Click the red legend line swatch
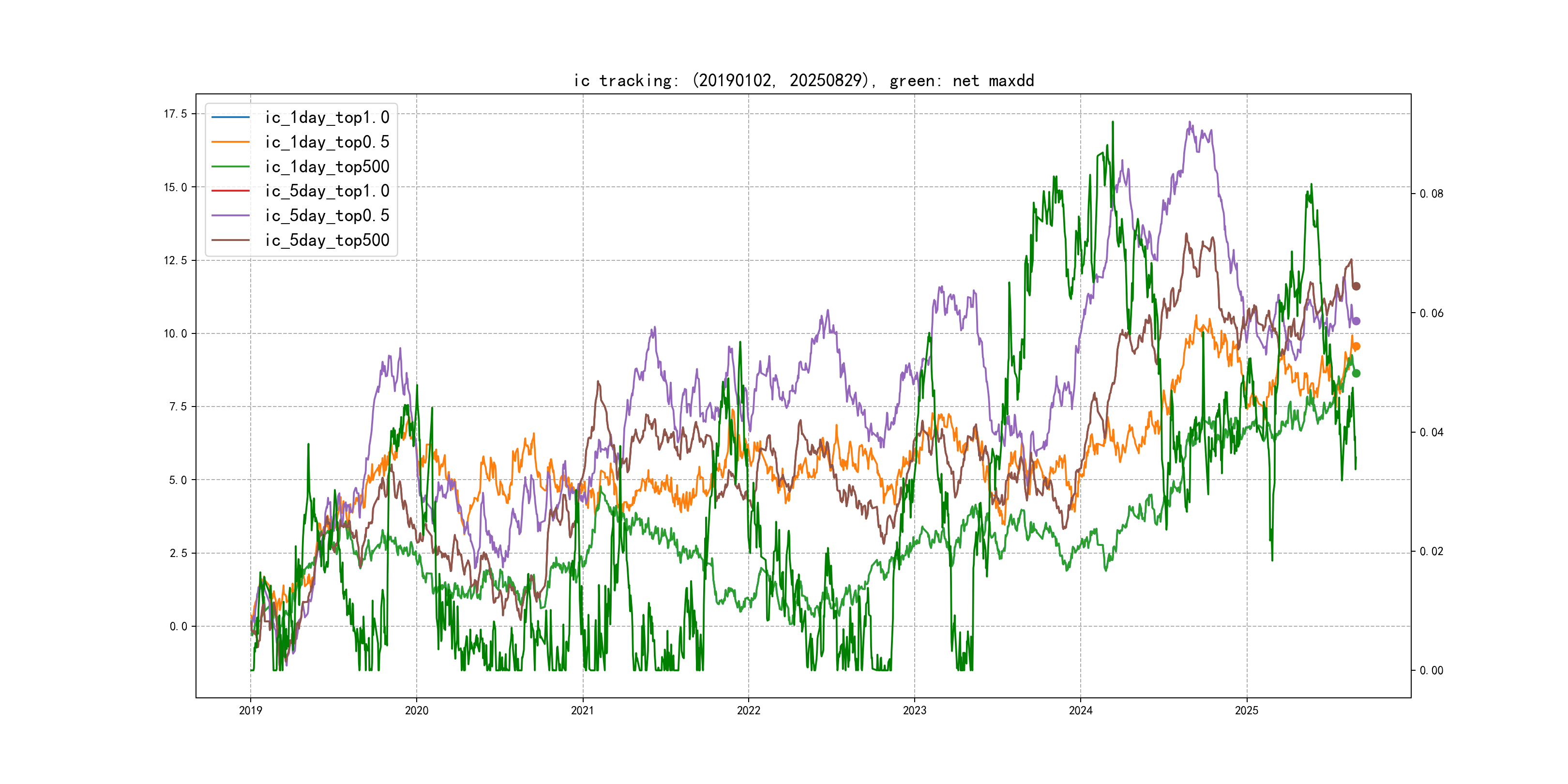The height and width of the screenshot is (784, 1568). [x=230, y=191]
